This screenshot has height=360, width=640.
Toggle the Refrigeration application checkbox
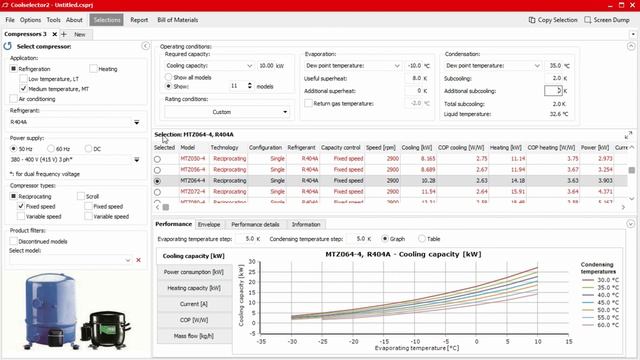coord(13,69)
